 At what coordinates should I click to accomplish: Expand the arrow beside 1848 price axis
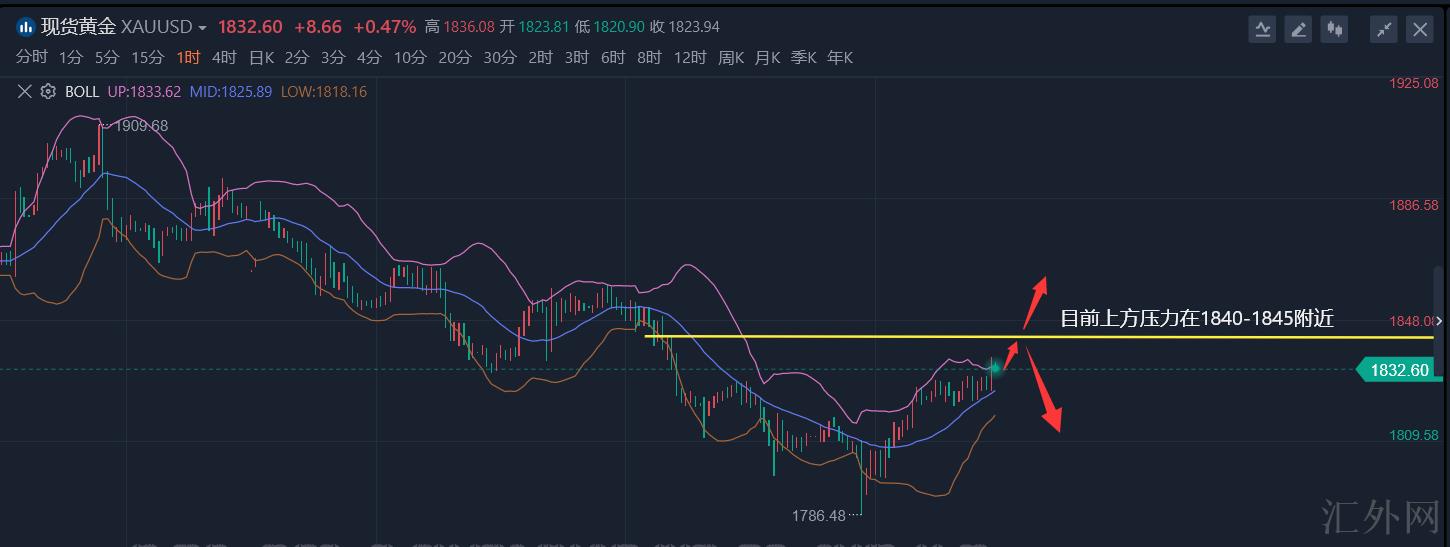1439,321
